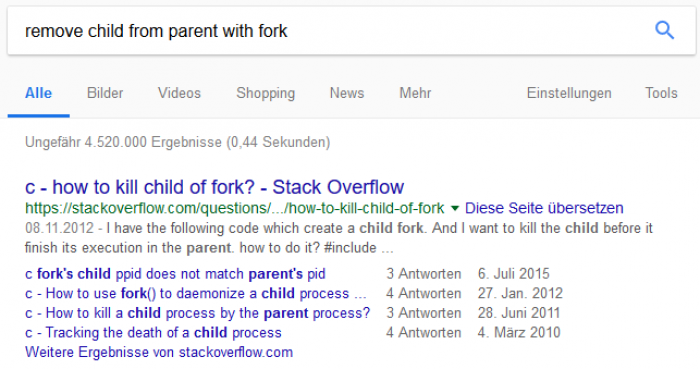Open "Tracking the death of a child process"

153,332
